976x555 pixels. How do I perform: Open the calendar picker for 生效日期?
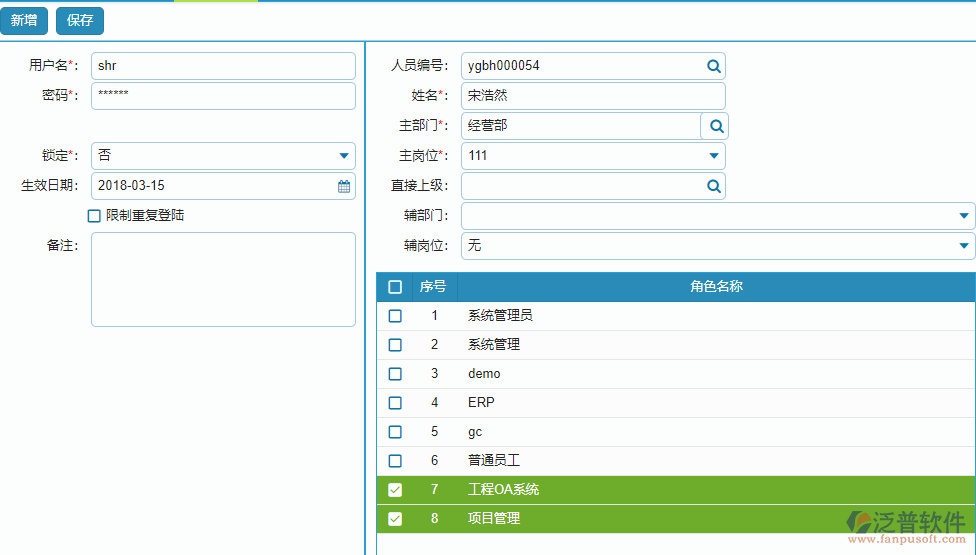point(344,186)
